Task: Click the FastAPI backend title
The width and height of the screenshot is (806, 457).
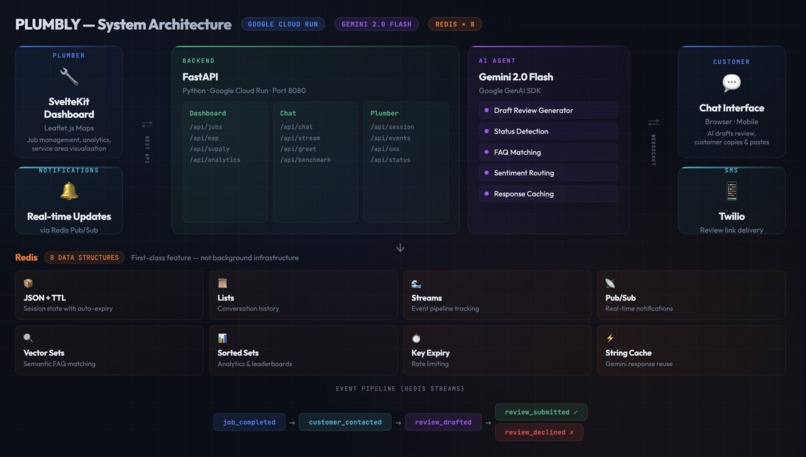Action: point(200,77)
